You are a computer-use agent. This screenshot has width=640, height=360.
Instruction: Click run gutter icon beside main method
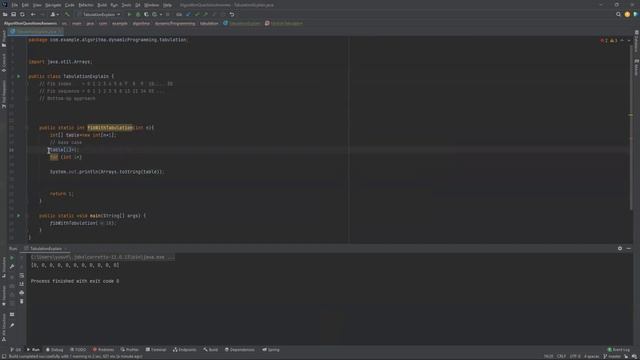point(18,216)
